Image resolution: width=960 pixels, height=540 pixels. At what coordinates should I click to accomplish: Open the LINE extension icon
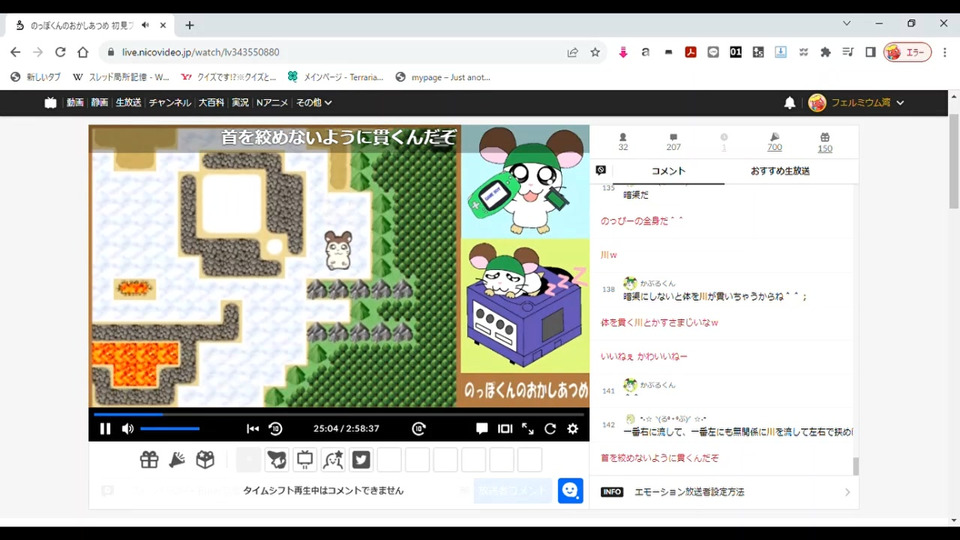click(713, 53)
